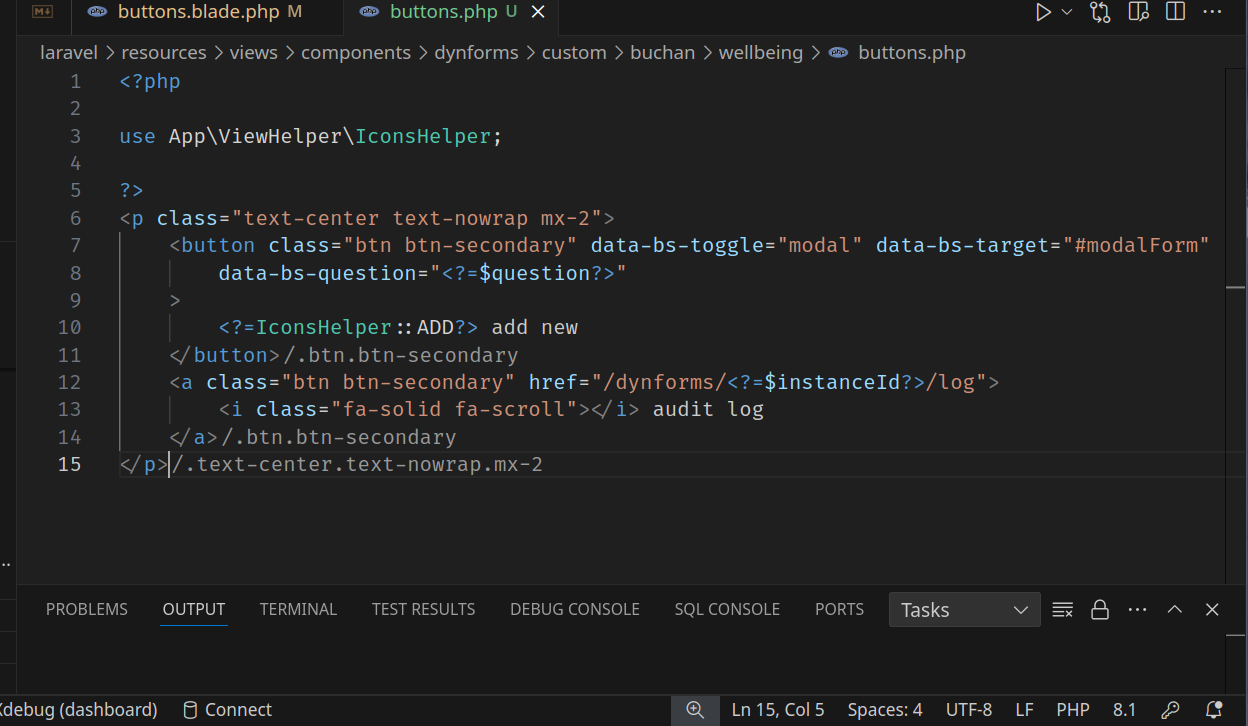Split the editor right
The width and height of the screenshot is (1248, 726).
1175,12
